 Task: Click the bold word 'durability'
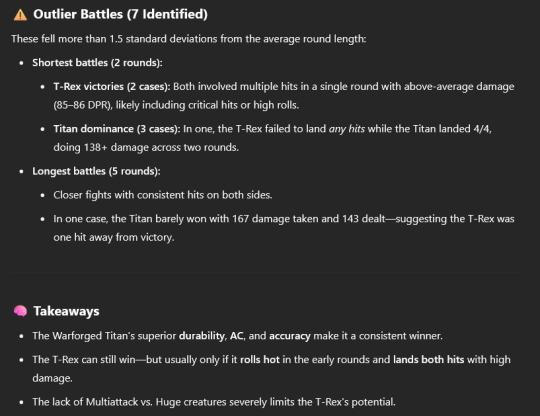(202, 336)
